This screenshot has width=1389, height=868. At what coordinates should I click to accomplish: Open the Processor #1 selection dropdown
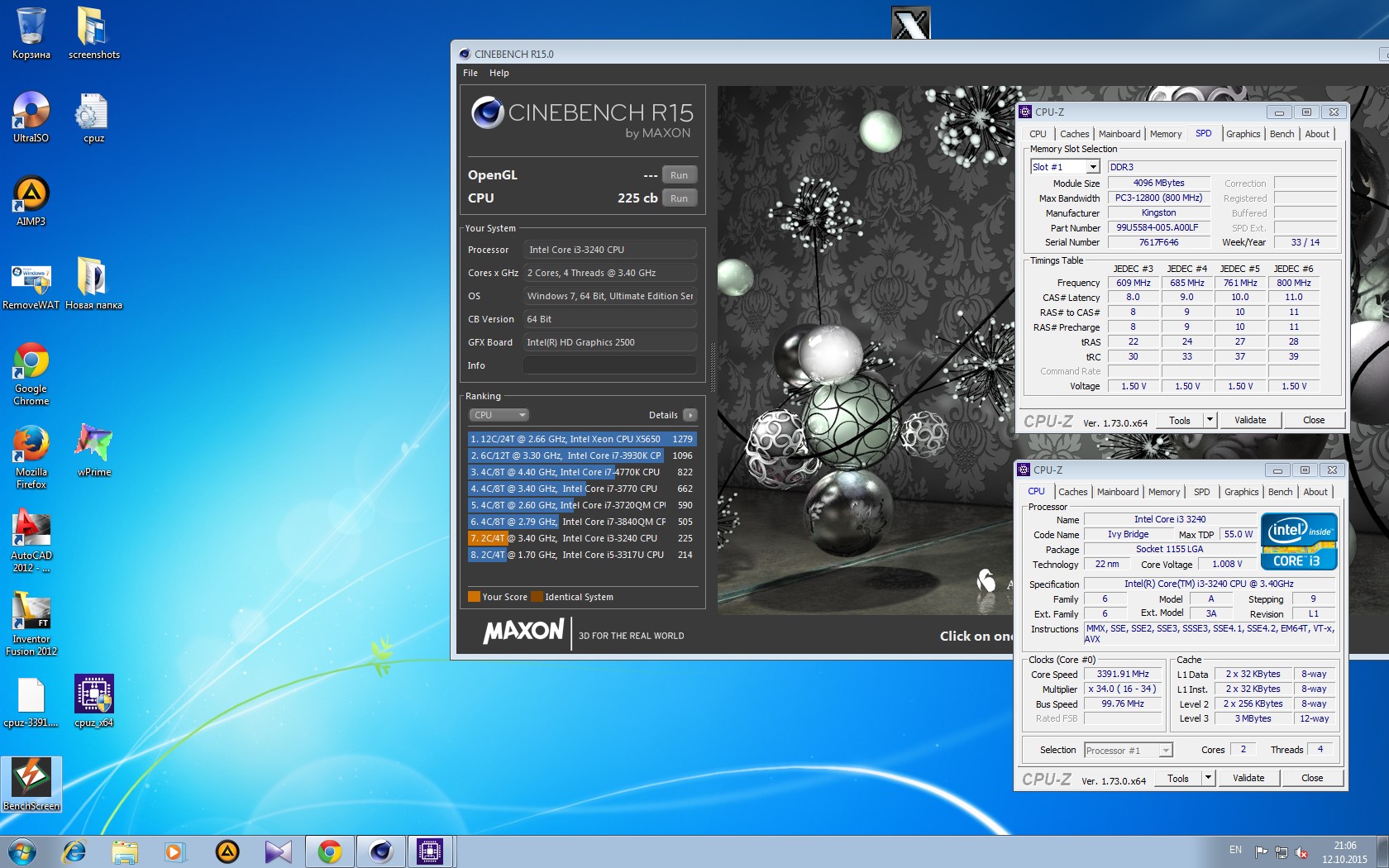(1129, 751)
